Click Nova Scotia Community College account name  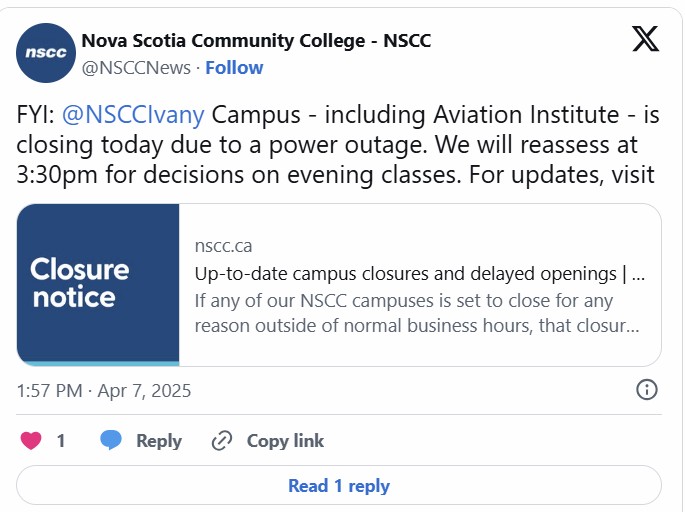tap(256, 41)
